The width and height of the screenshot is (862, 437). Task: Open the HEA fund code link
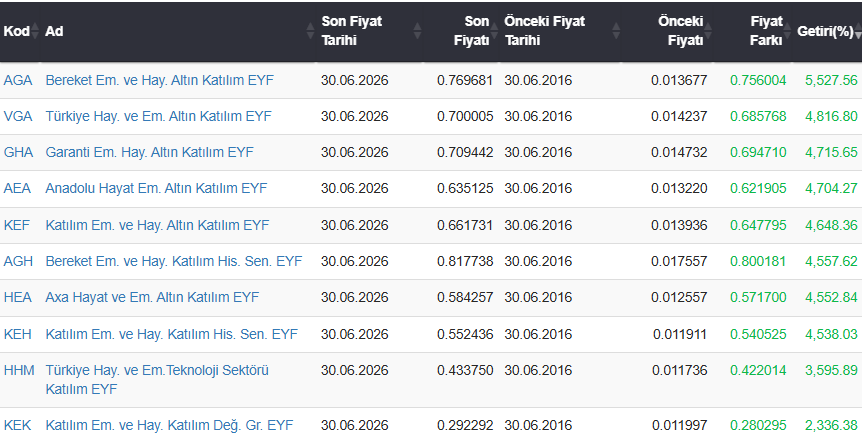point(18,297)
